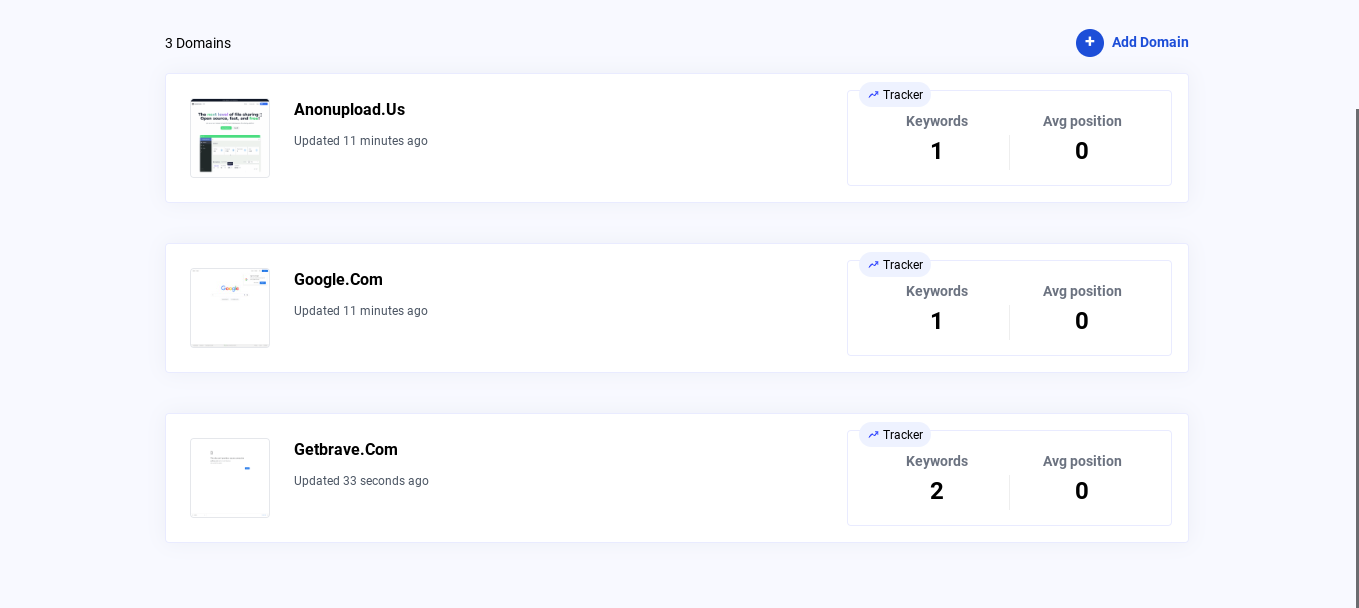Viewport: 1359px width, 608px height.
Task: Click the trending arrow icon on Google.Com Tracker badge
Action: point(871,265)
